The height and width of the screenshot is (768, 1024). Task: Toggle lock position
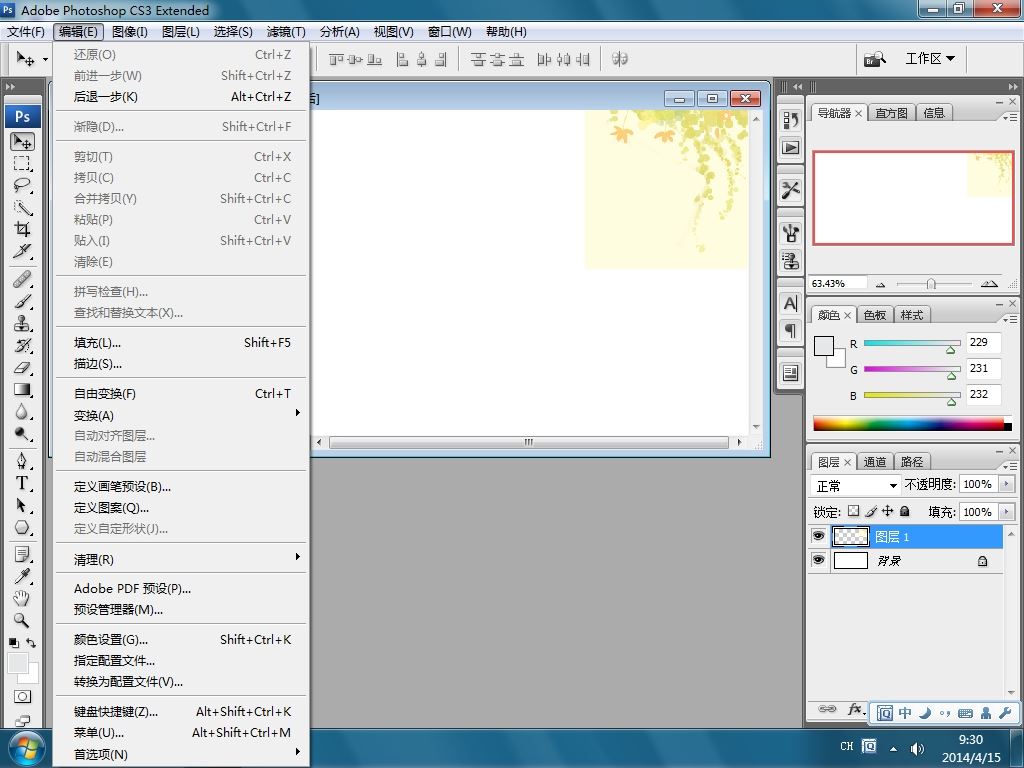pos(887,511)
